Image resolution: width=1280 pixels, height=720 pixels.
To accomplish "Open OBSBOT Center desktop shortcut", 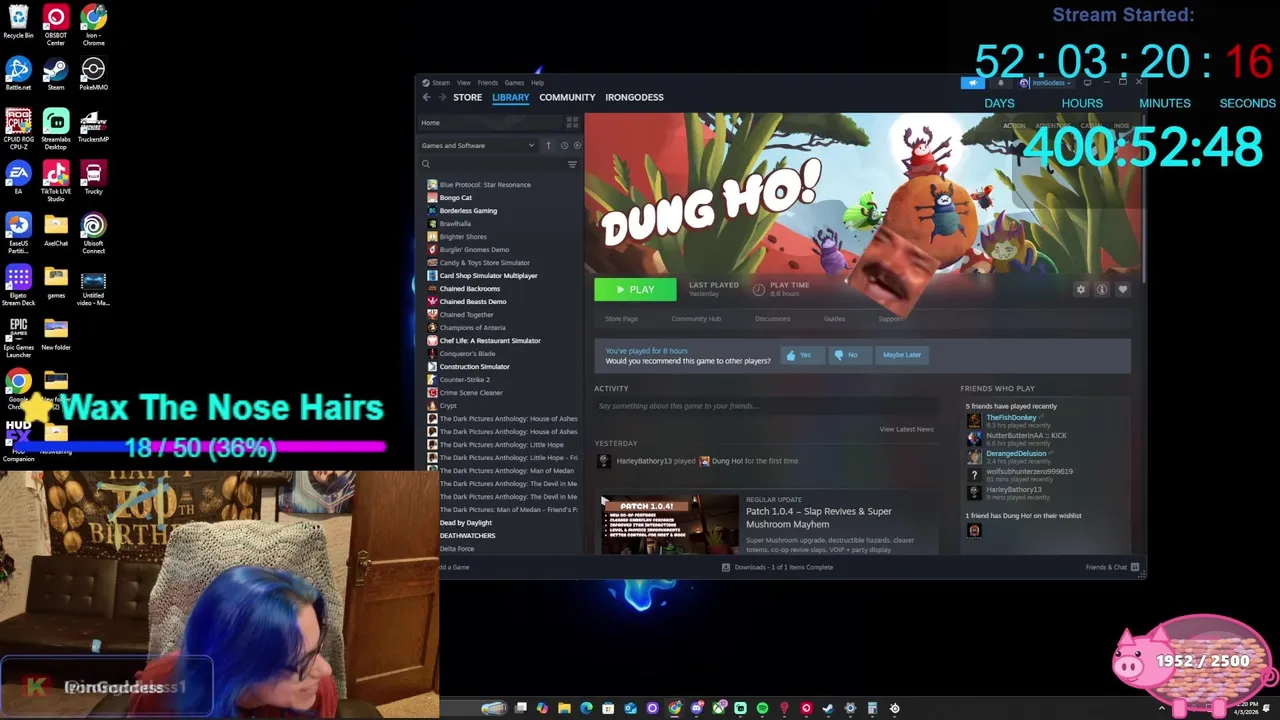I will [x=56, y=25].
